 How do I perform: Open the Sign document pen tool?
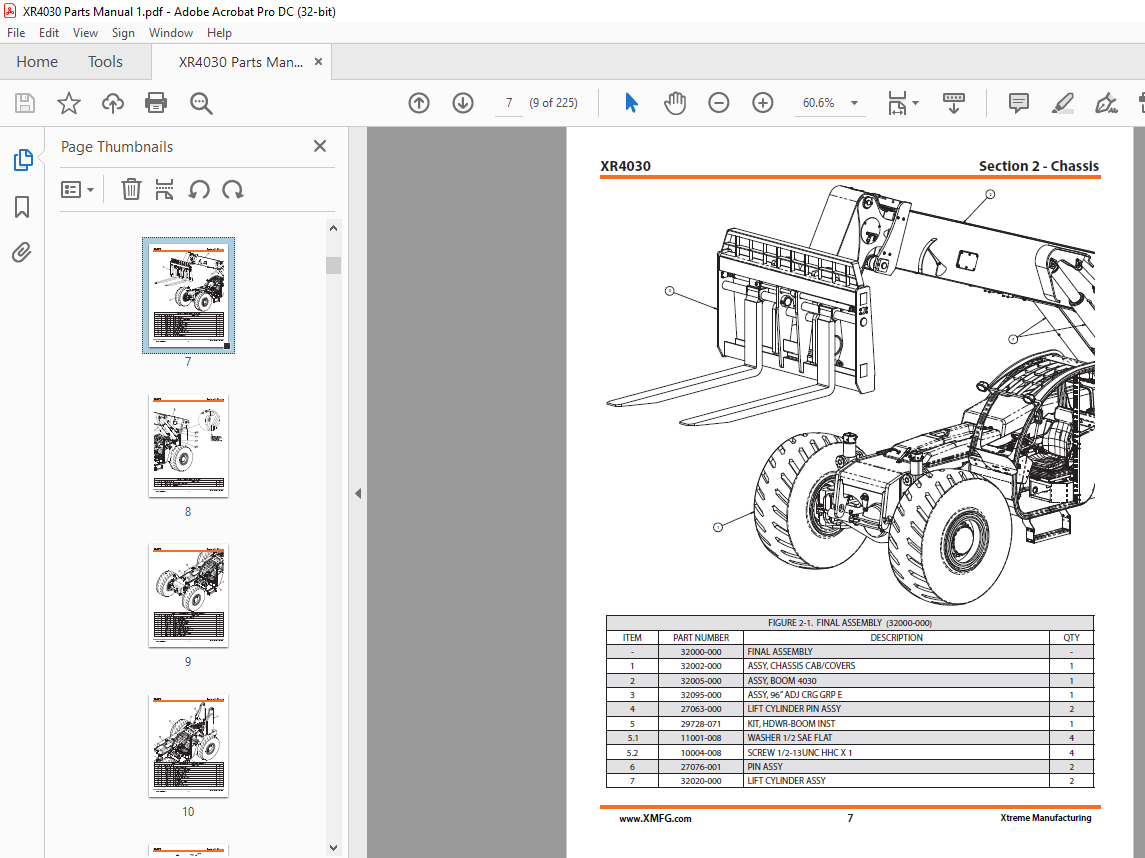[1106, 103]
